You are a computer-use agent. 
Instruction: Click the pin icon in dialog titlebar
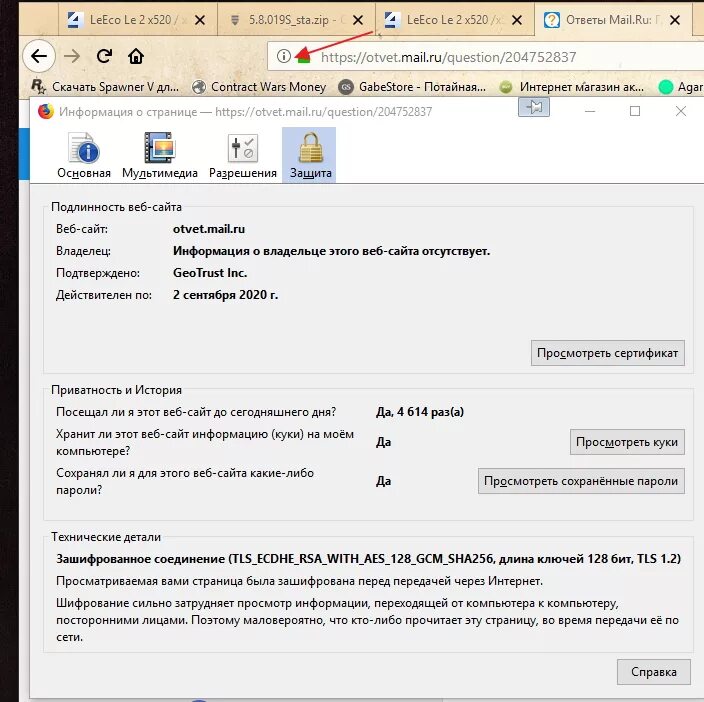pyautogui.click(x=533, y=107)
